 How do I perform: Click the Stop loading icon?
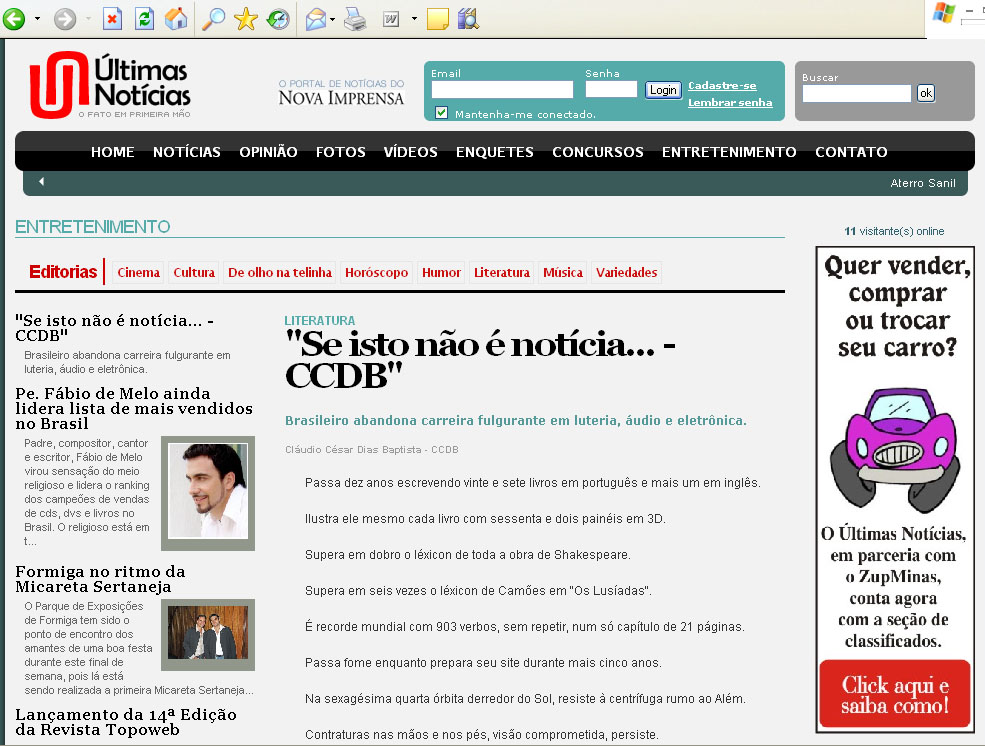pos(112,18)
